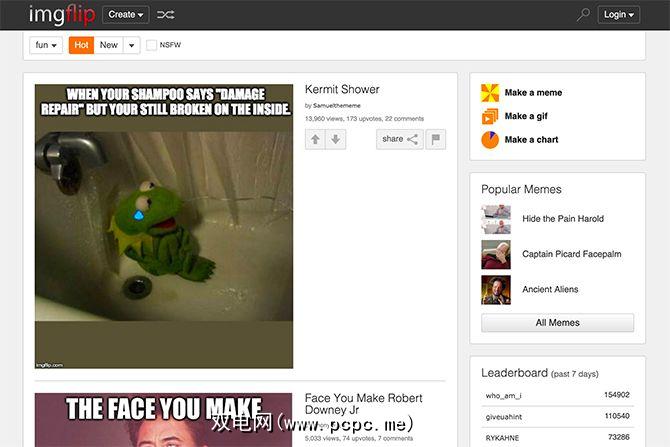
Task: Click the 154902 points value
Action: click(617, 395)
